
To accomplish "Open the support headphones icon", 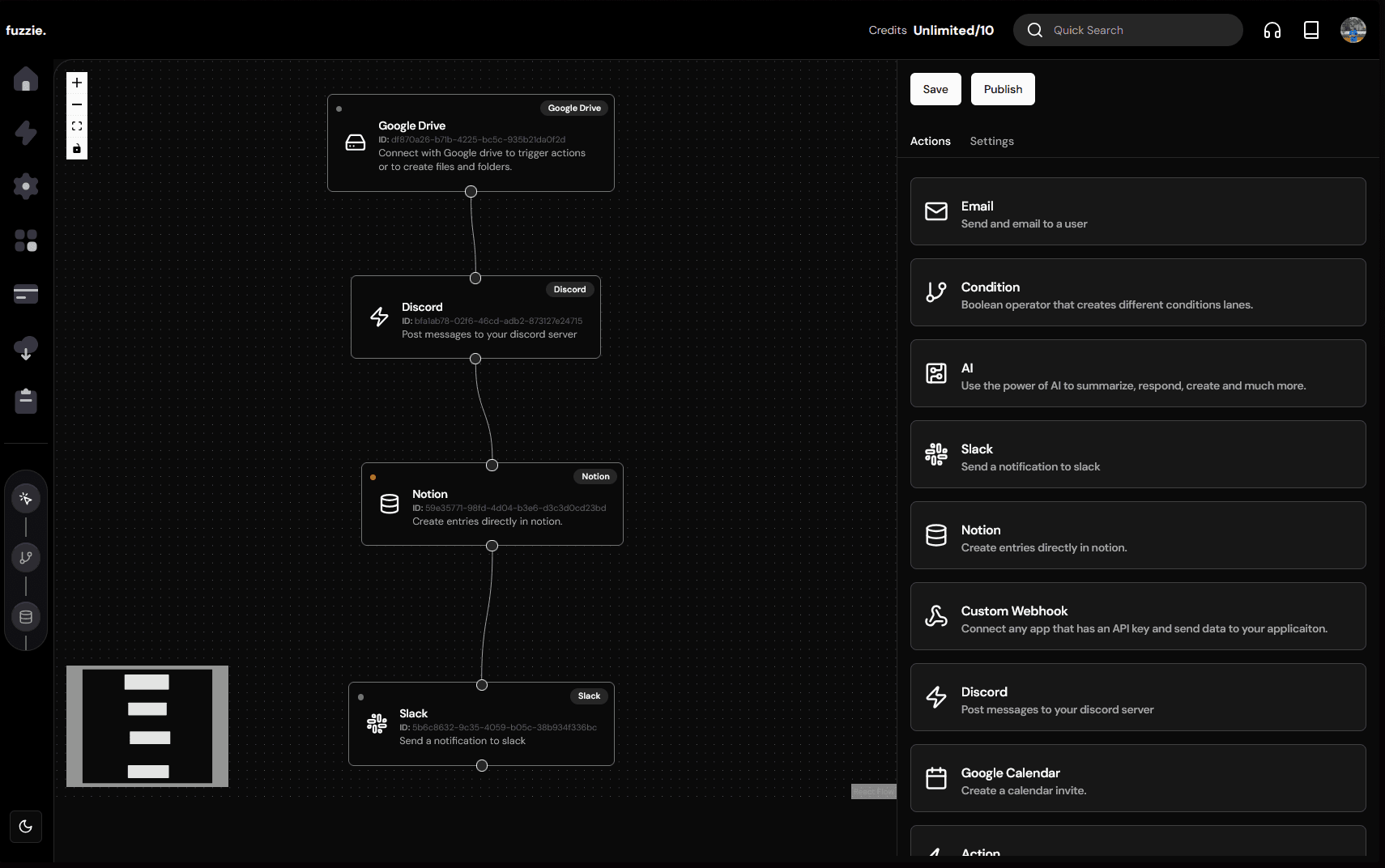I will point(1272,30).
